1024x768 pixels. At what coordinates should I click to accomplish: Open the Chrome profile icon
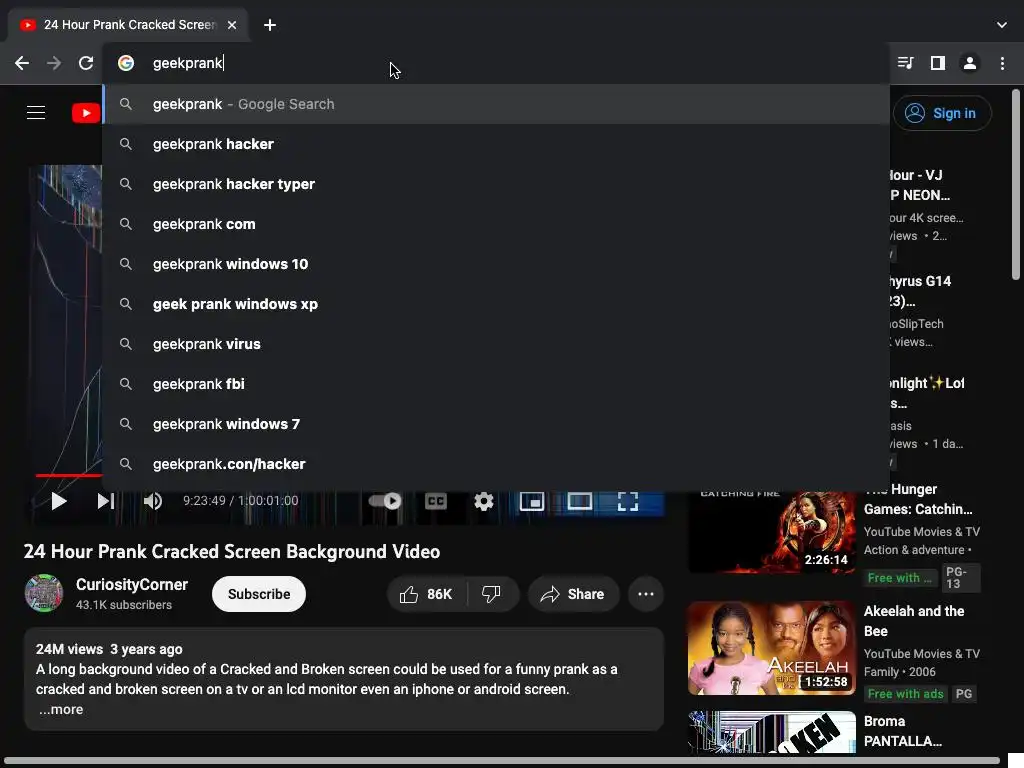click(x=970, y=63)
